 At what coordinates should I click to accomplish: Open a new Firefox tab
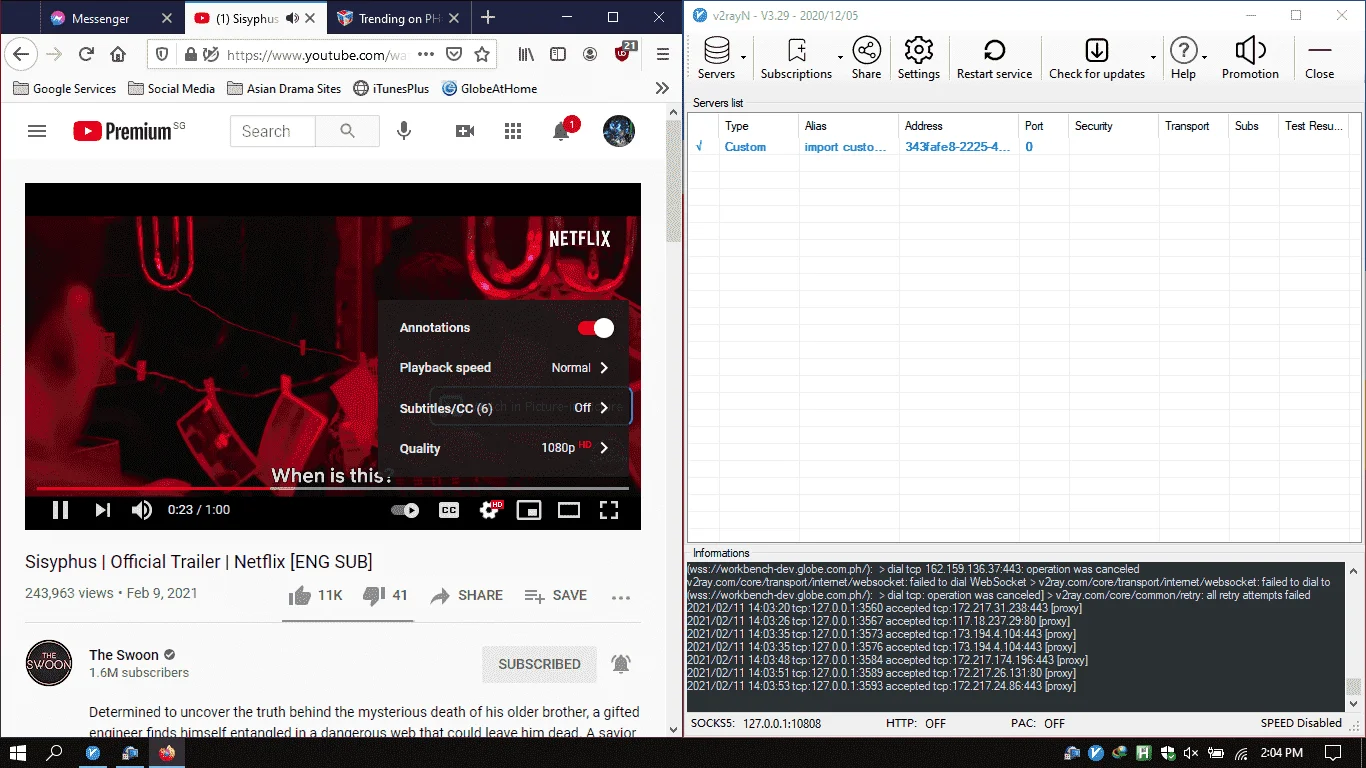[x=488, y=17]
